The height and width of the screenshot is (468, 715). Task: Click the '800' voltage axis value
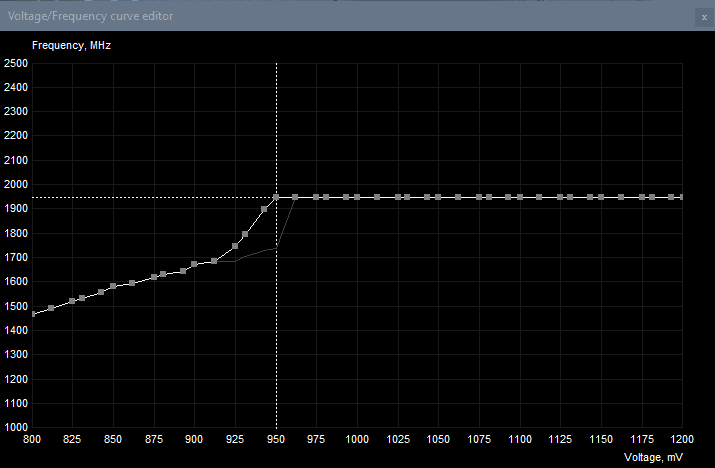pos(32,439)
